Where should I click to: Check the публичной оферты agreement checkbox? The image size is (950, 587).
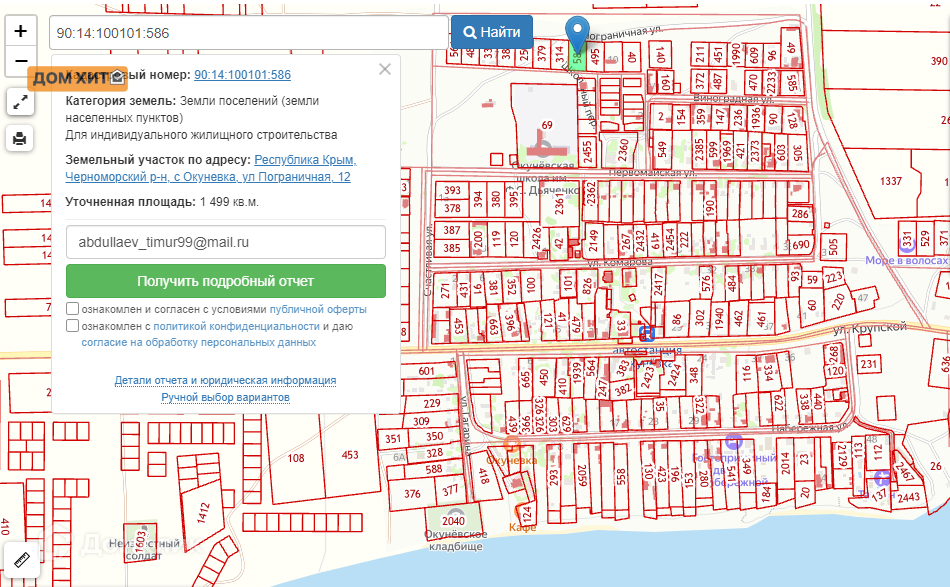(x=73, y=309)
